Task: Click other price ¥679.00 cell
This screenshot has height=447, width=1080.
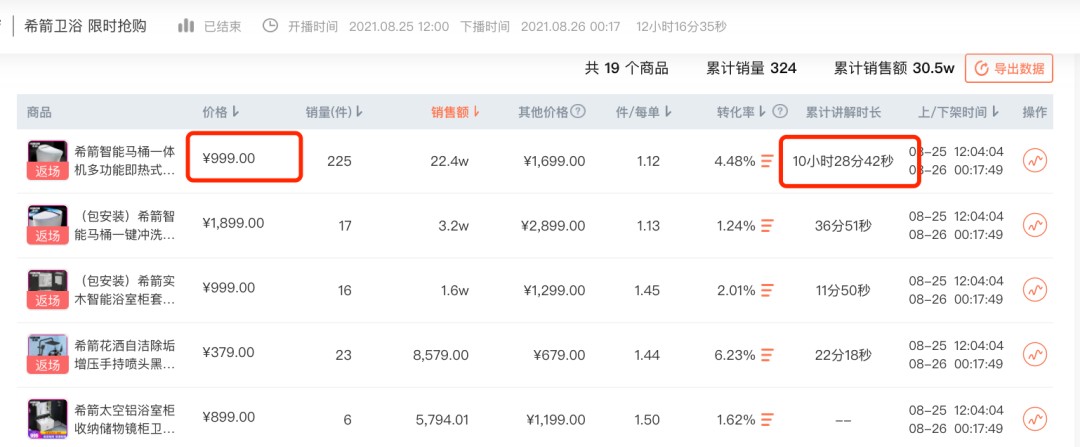Action: coord(559,355)
